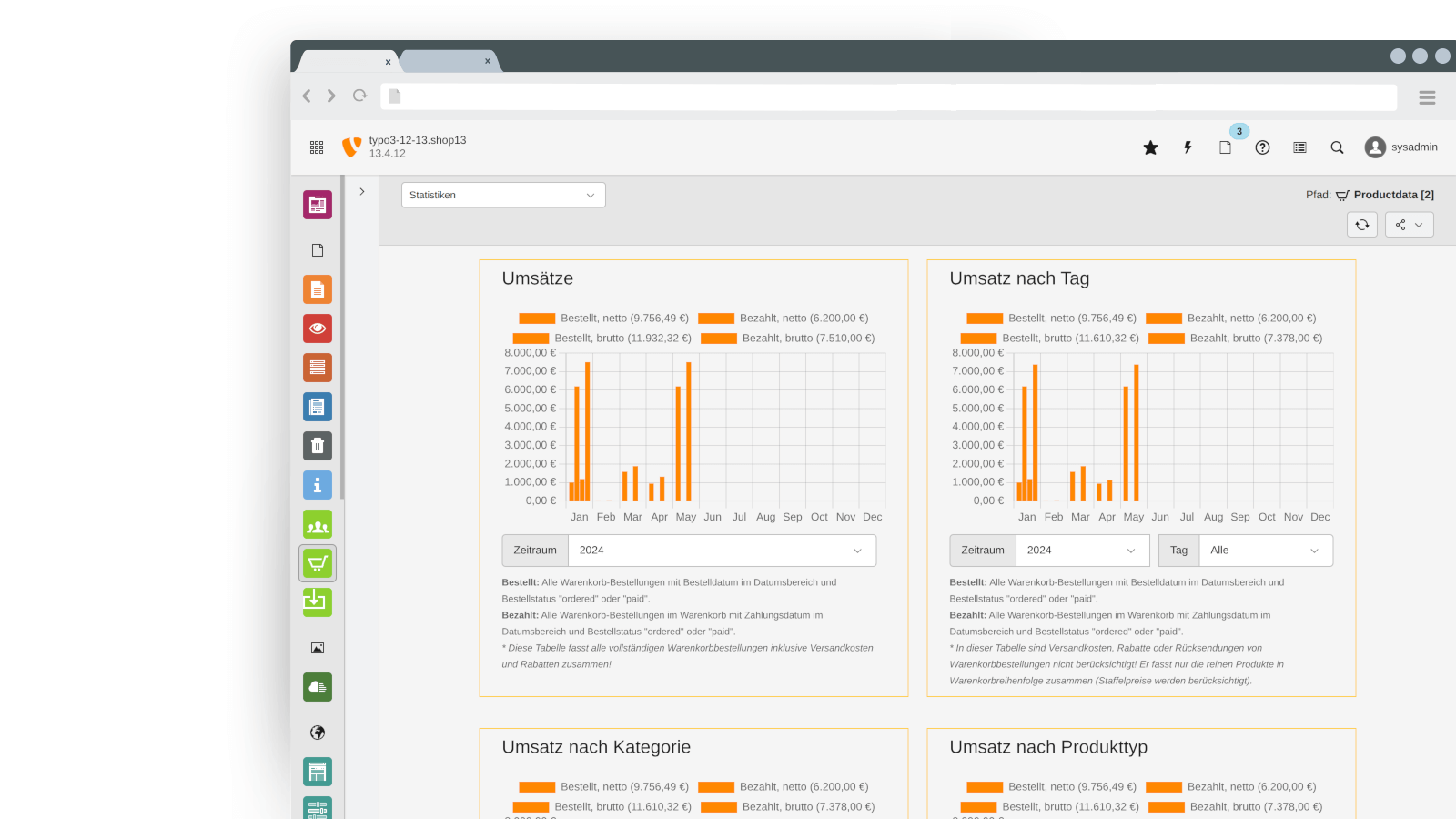Open the help question mark menu
Viewport: 1456px width, 819px height.
click(x=1262, y=147)
